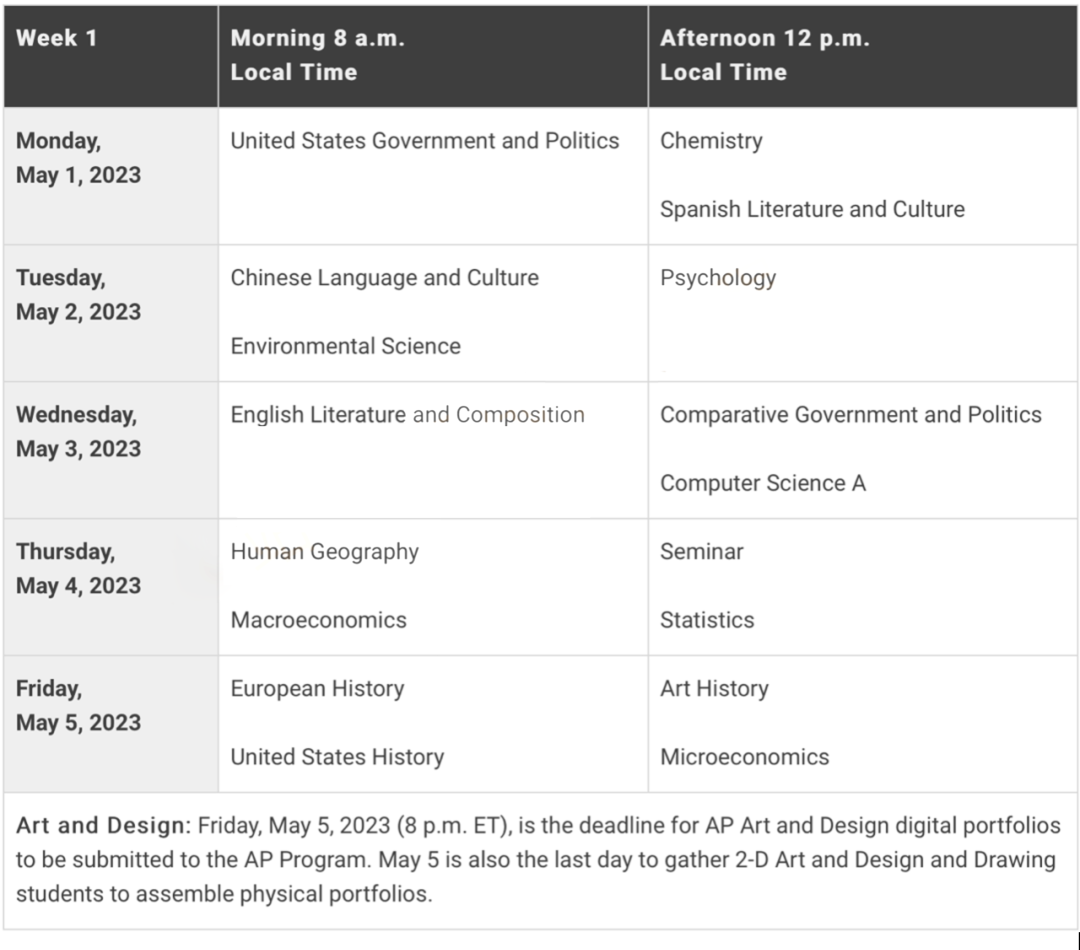Select Comparative Government and Politics
The height and width of the screenshot is (950, 1080).
[x=850, y=415]
